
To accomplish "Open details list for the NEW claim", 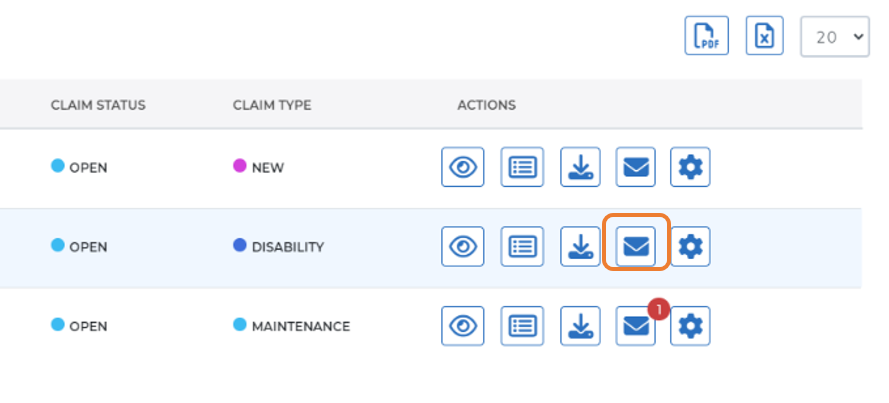I will (521, 167).
